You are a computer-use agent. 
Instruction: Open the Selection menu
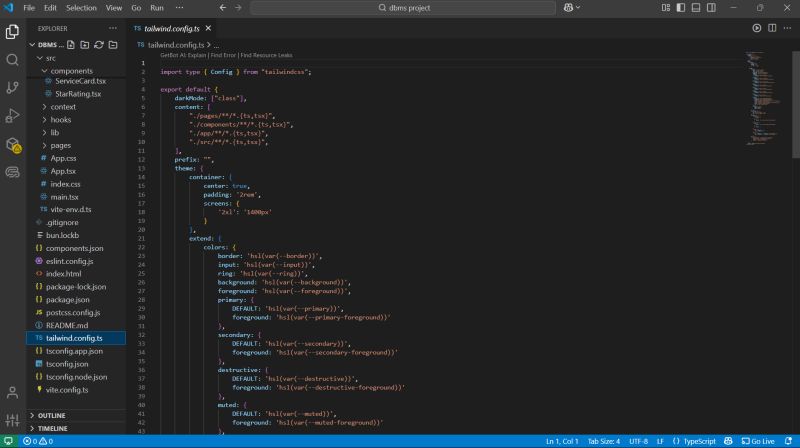(81, 7)
